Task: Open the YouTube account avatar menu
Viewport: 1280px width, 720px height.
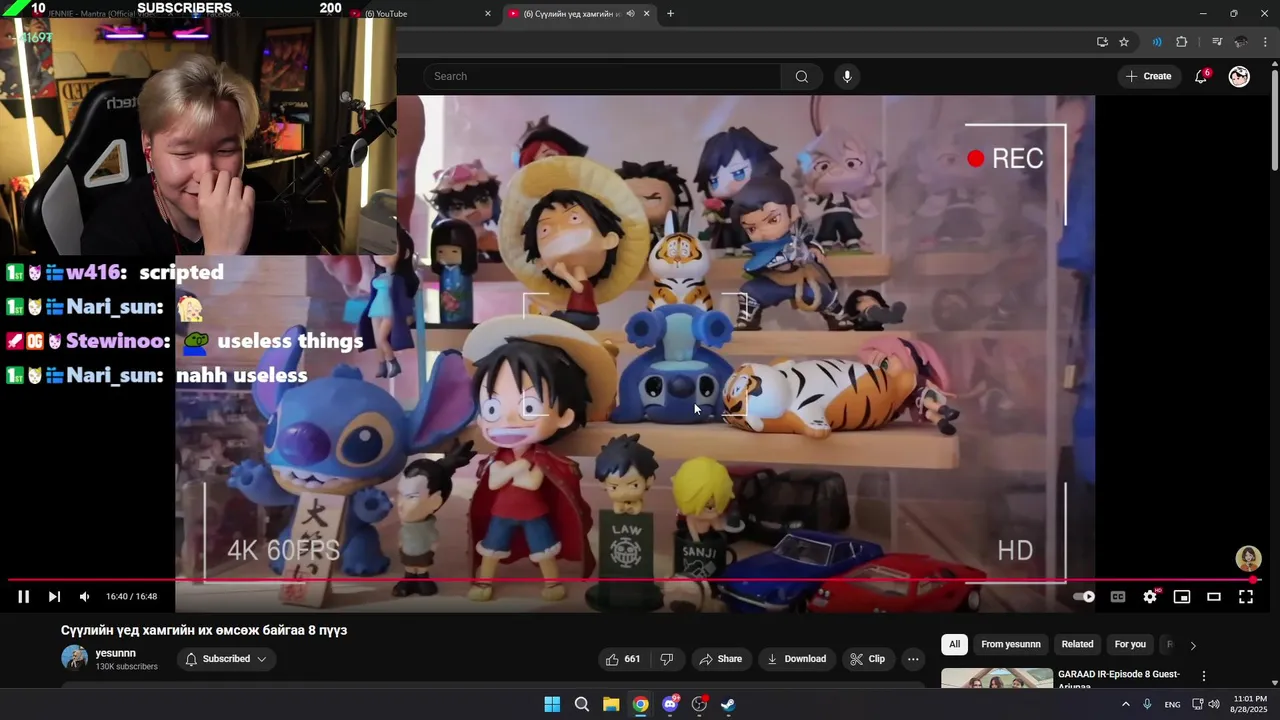Action: (x=1239, y=76)
